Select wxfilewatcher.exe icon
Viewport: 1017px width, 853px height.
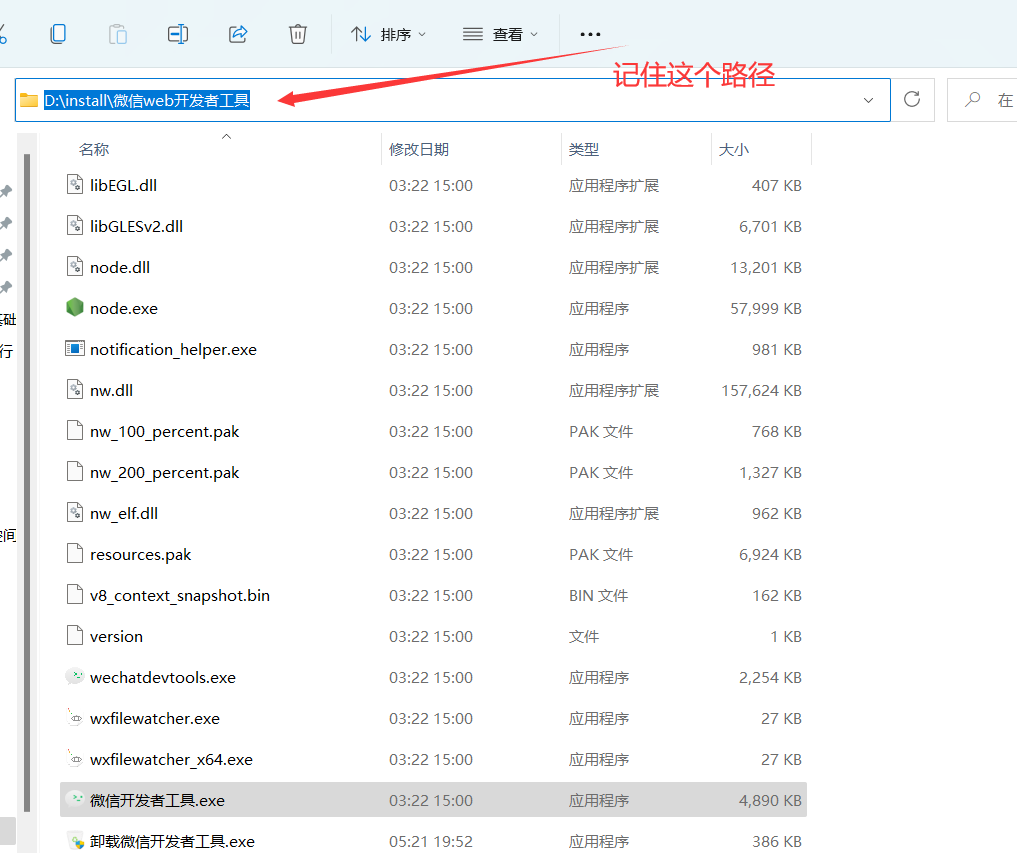(x=75, y=717)
